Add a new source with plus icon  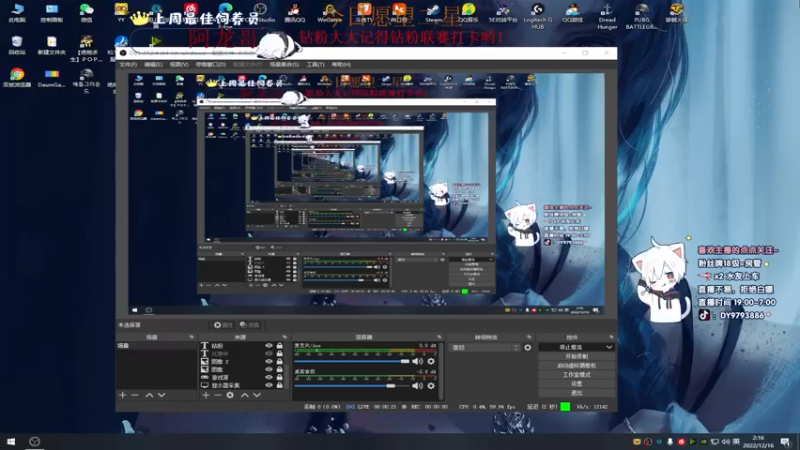(206, 395)
